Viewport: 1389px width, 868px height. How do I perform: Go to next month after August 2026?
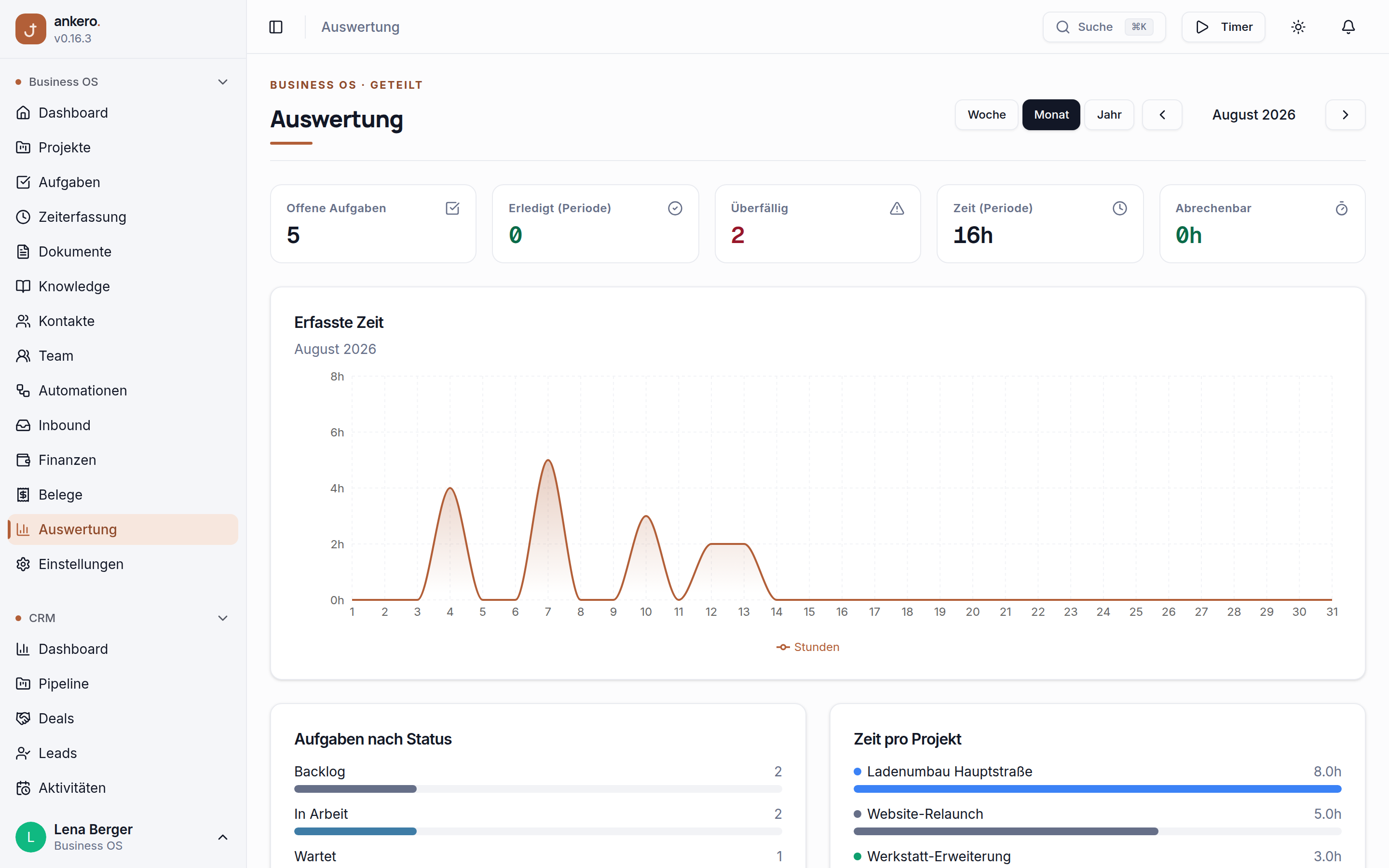tap(1346, 115)
